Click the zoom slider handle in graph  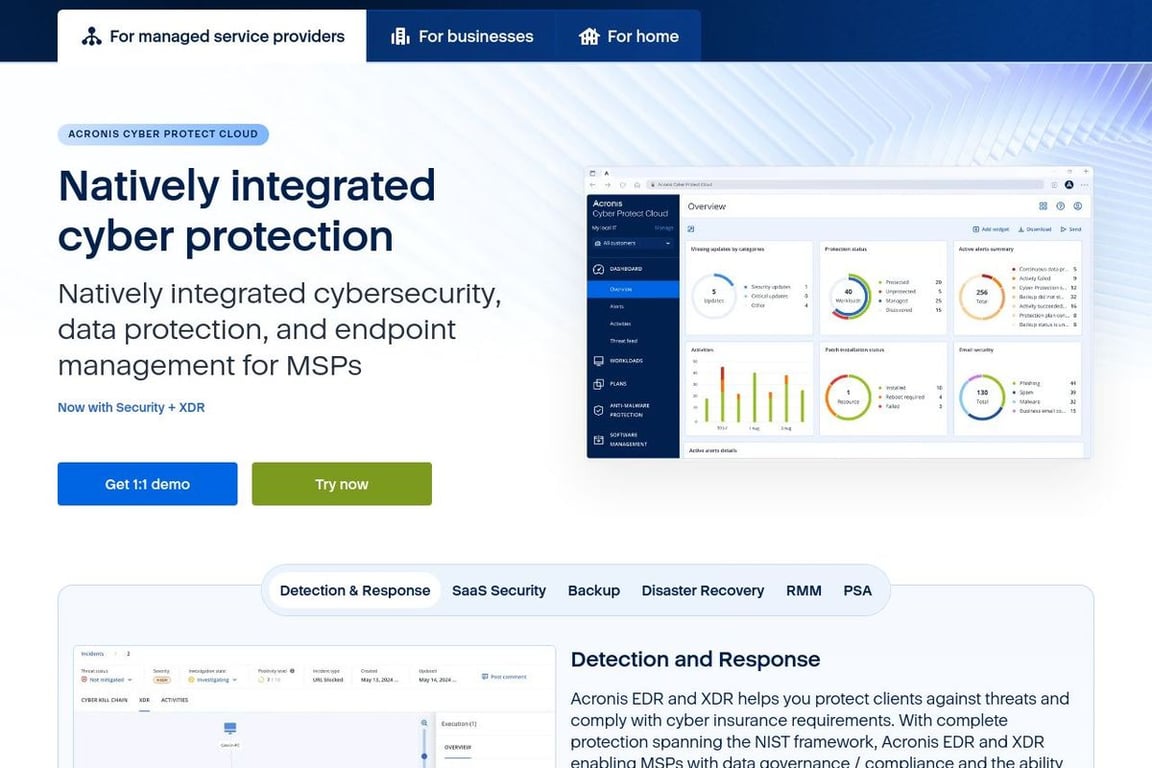[424, 756]
